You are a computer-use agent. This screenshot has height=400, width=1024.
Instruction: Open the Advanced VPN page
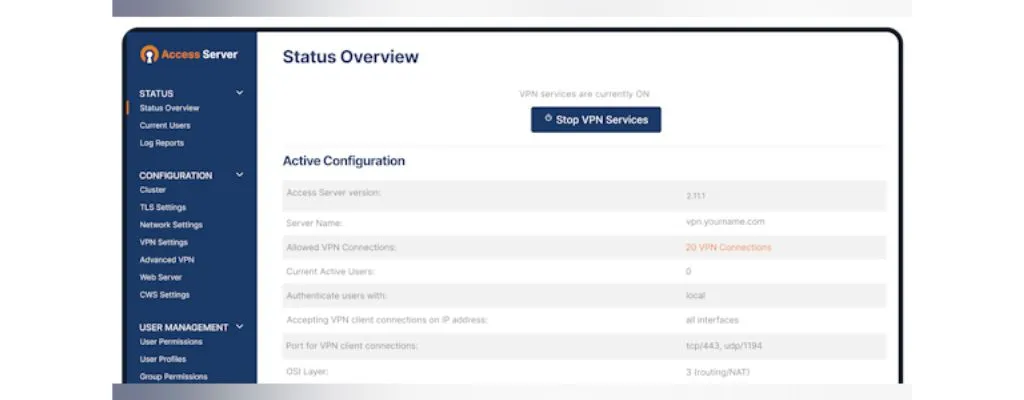point(166,260)
